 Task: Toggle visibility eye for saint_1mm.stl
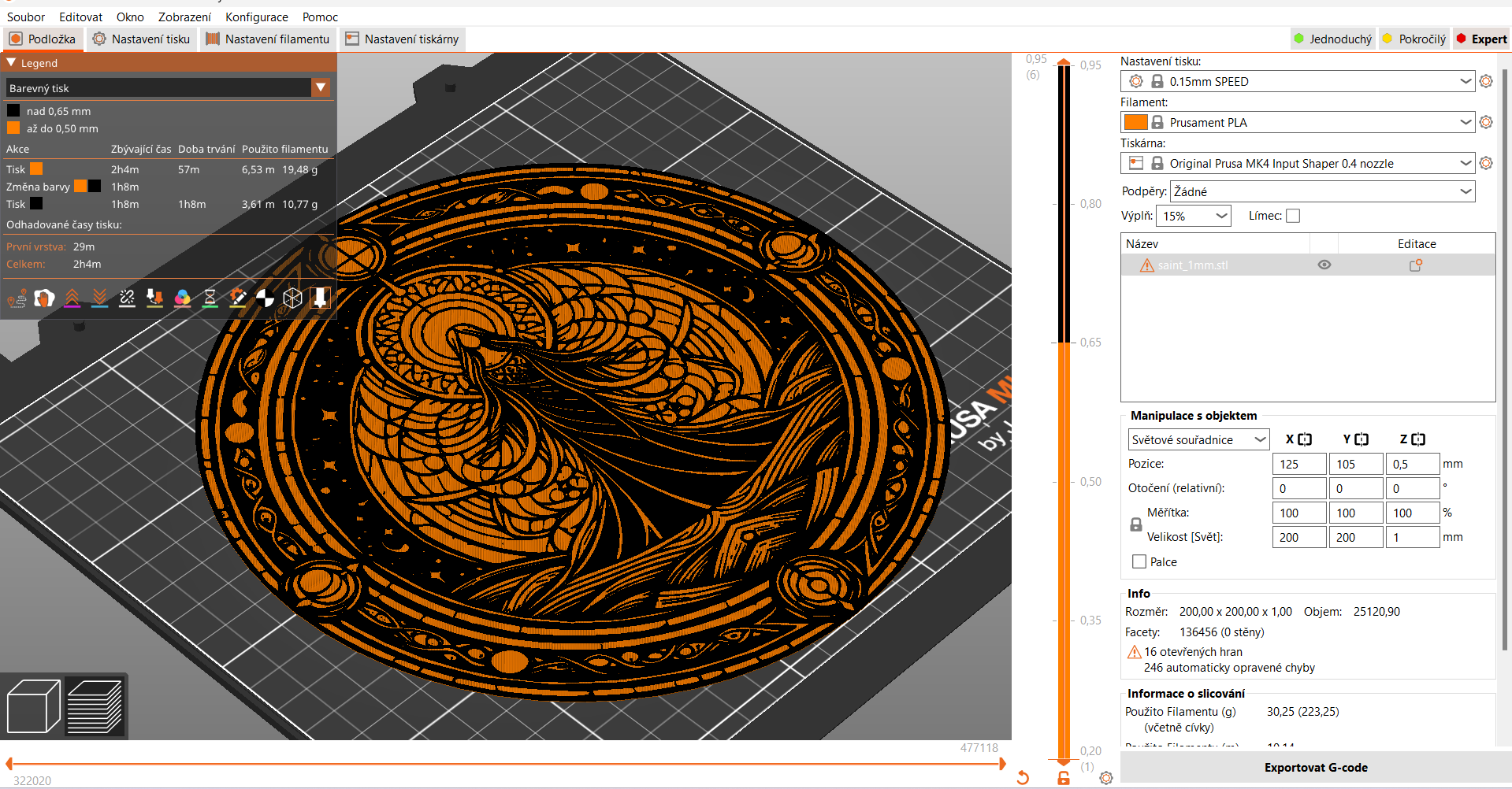point(1324,265)
